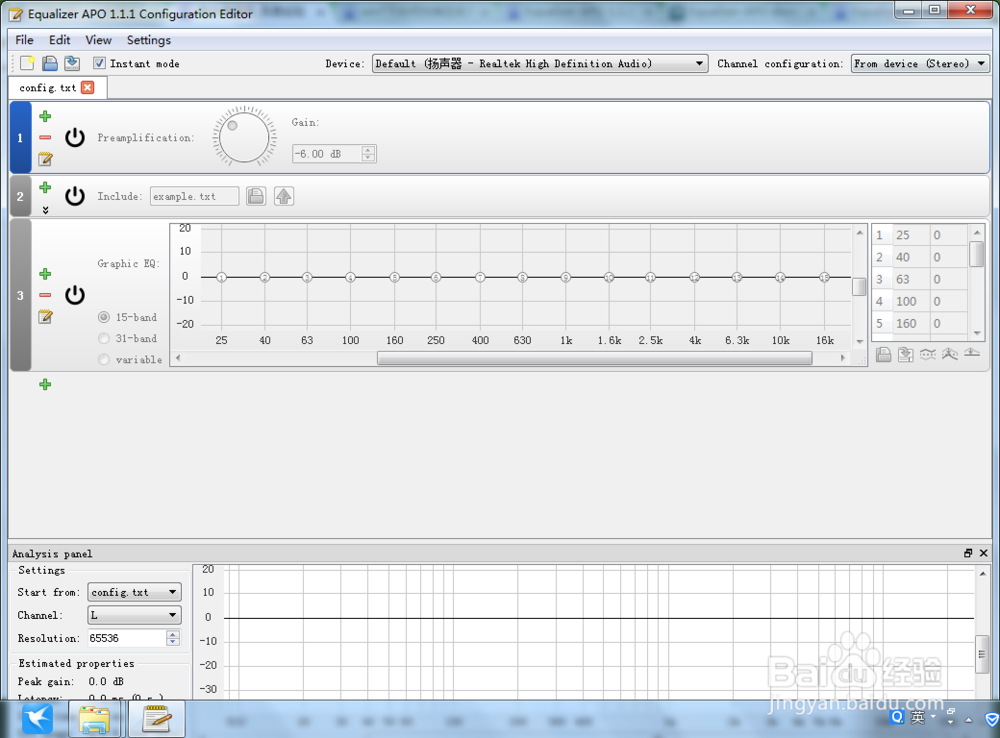
Task: Open the file explorer in the taskbar
Action: (94, 719)
